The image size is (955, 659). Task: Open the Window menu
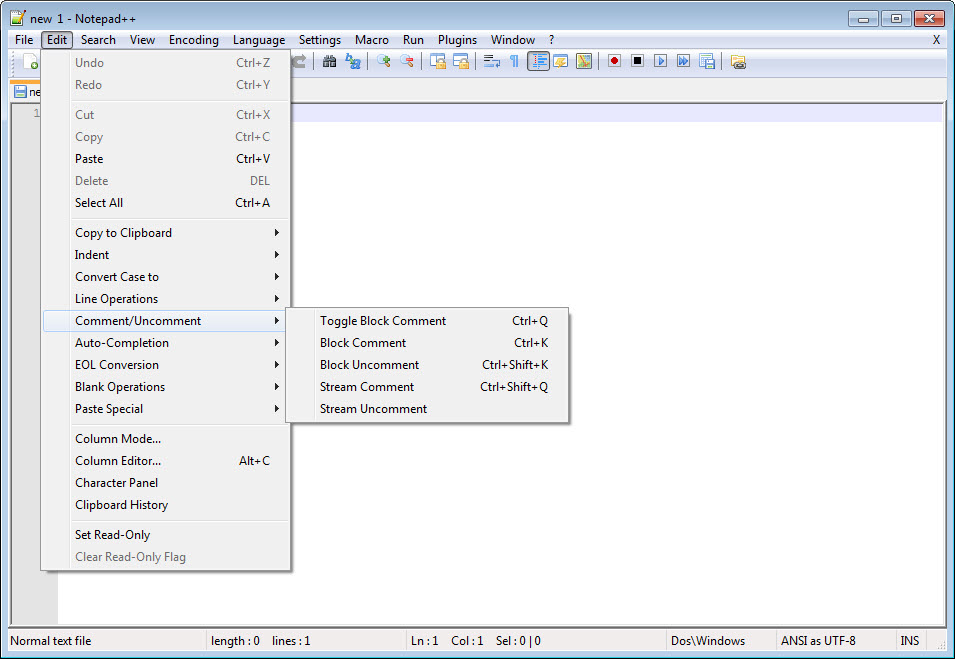[513, 40]
